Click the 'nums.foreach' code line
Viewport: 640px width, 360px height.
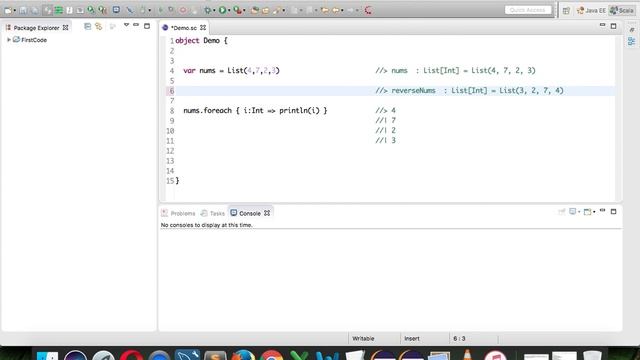[255, 111]
